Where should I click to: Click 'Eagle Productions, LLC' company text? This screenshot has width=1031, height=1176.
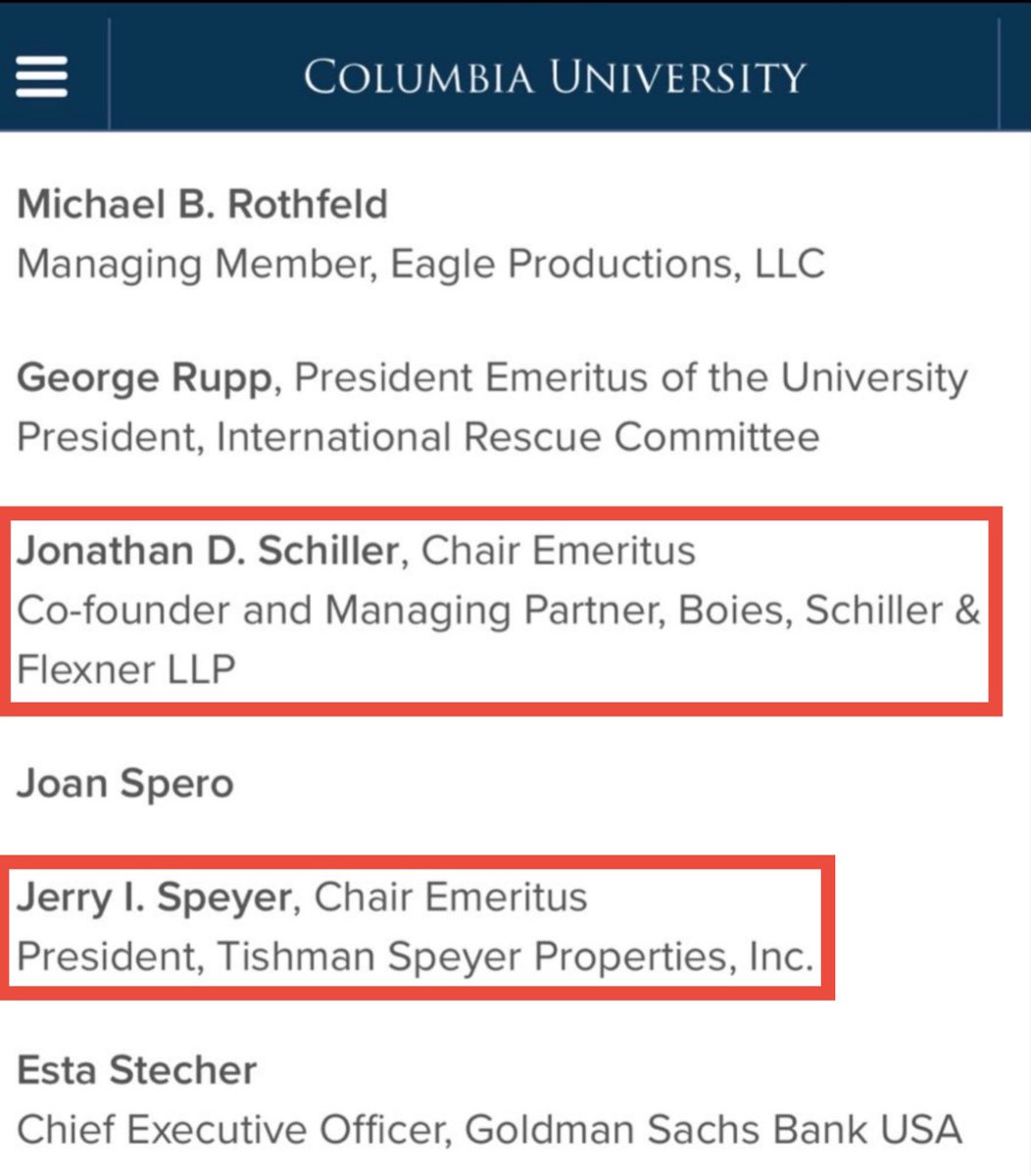pyautogui.click(x=608, y=264)
